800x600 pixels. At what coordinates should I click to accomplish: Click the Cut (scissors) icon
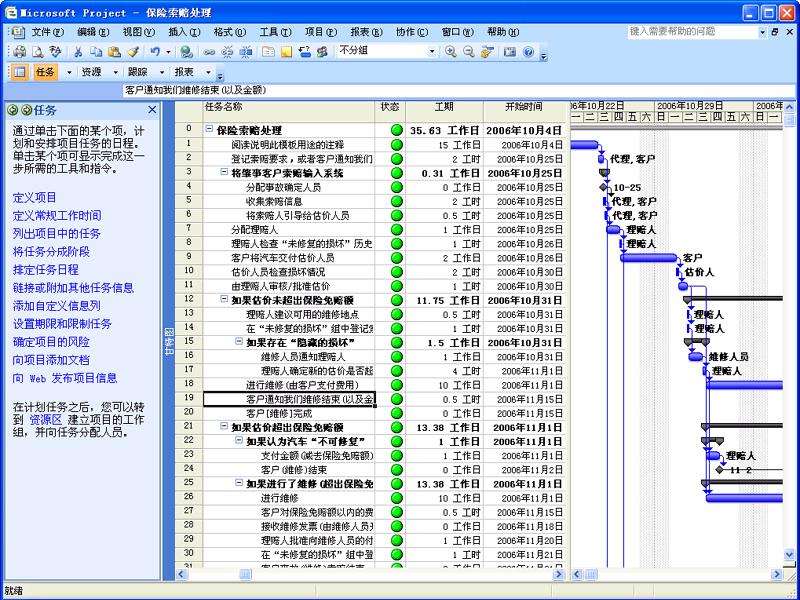[78, 52]
